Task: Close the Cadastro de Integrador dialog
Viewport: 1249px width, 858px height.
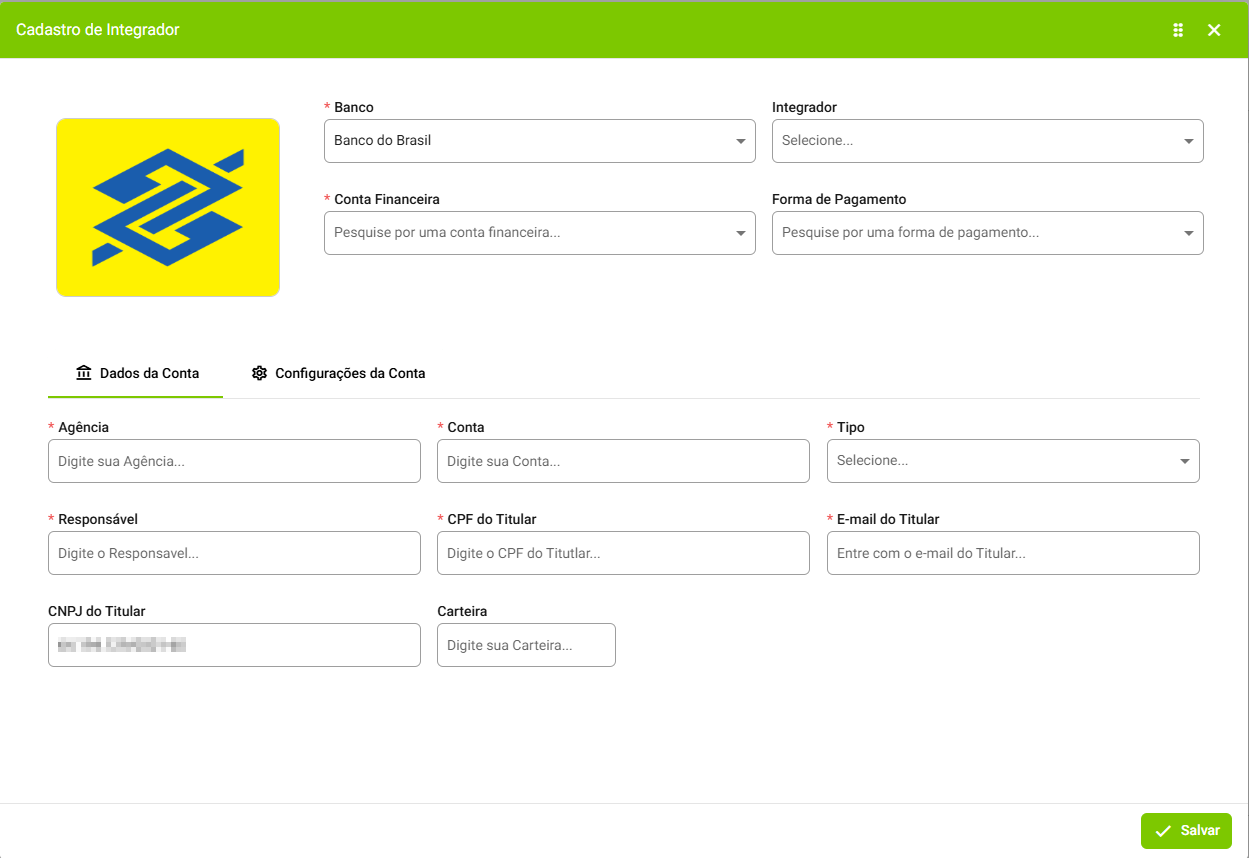Action: pyautogui.click(x=1214, y=30)
